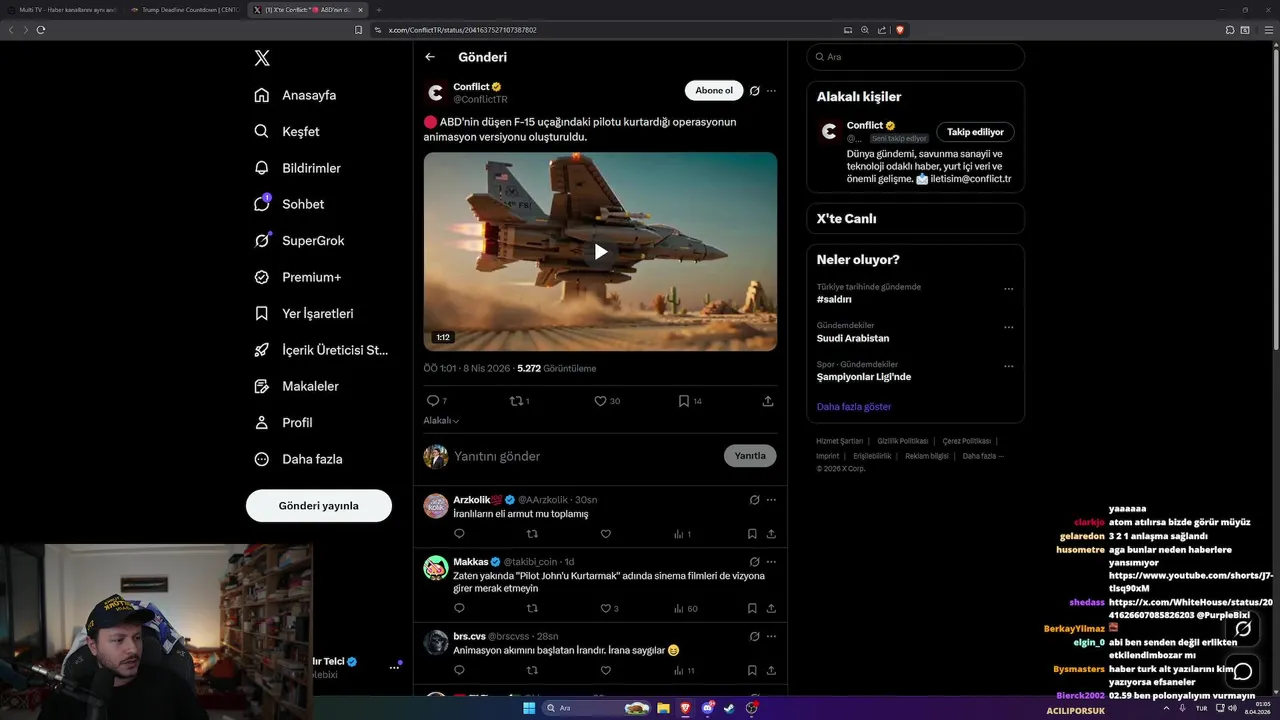Like Makkas's reply with 3 likes
The image size is (1280, 720).
pyautogui.click(x=609, y=608)
